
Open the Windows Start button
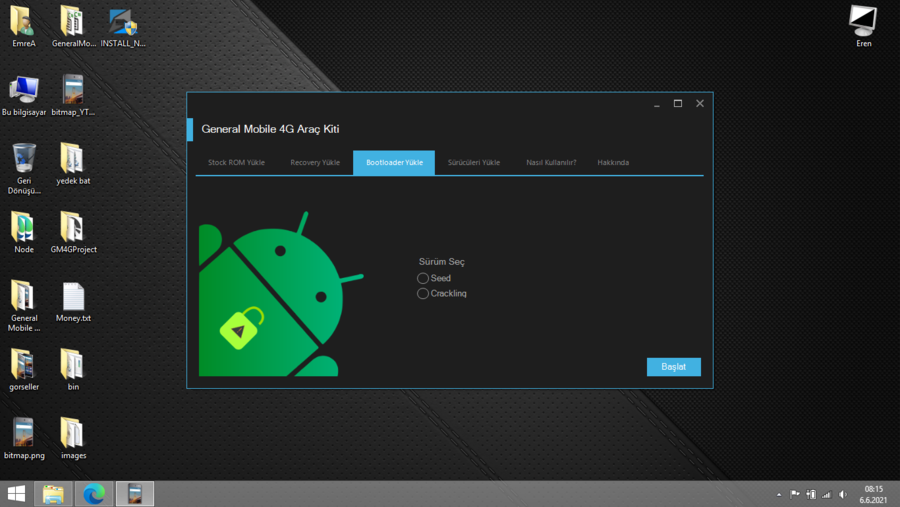point(16,494)
